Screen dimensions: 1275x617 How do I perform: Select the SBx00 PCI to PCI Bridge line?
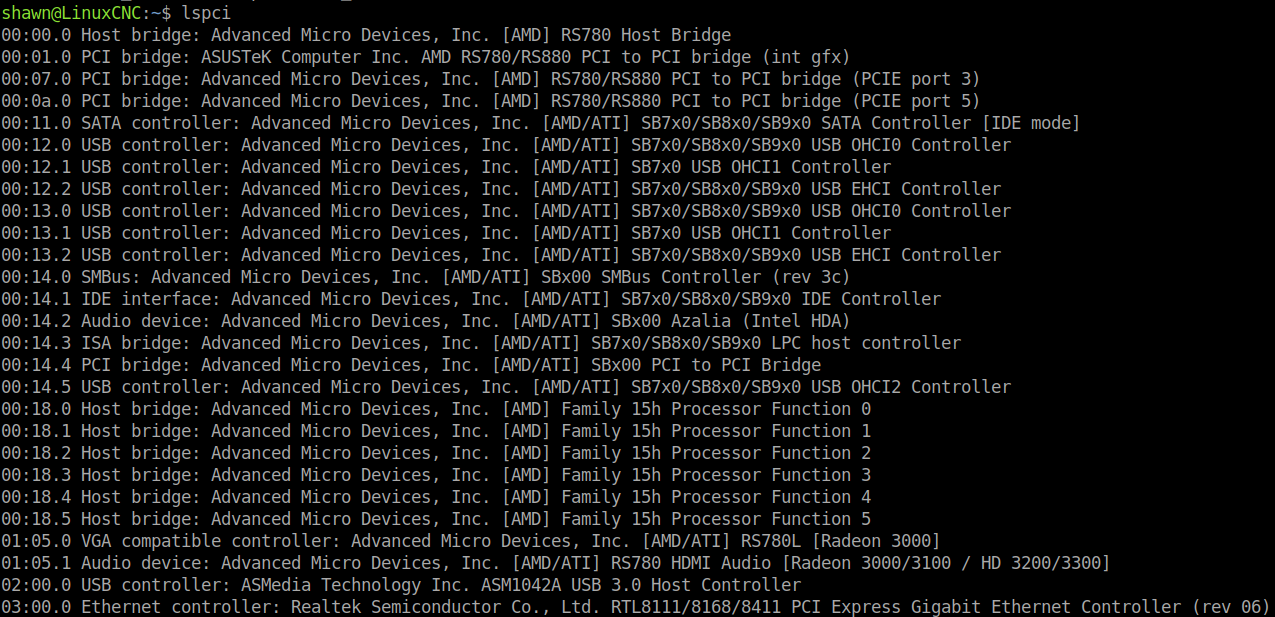click(411, 365)
